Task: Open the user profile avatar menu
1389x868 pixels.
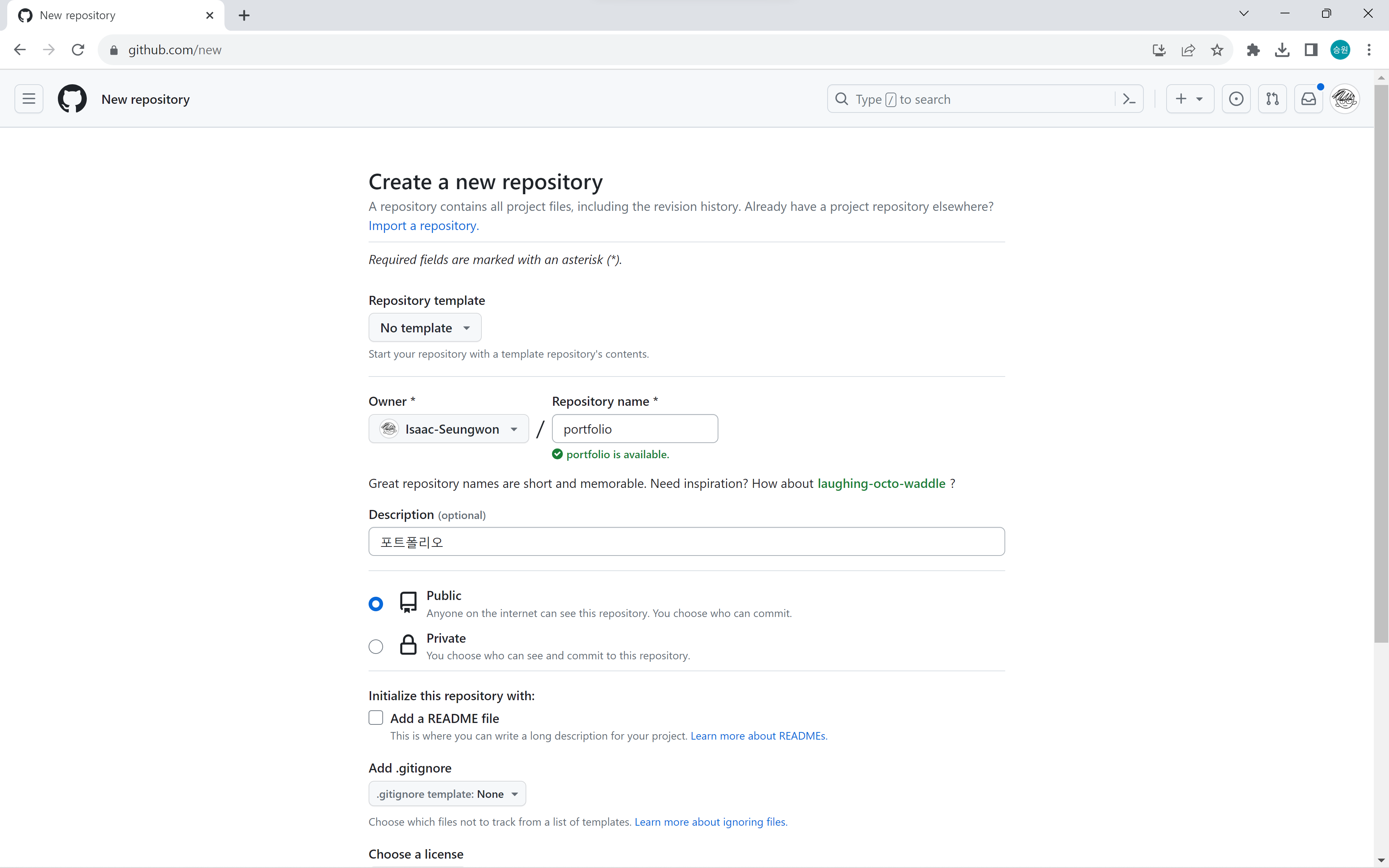Action: coord(1344,99)
